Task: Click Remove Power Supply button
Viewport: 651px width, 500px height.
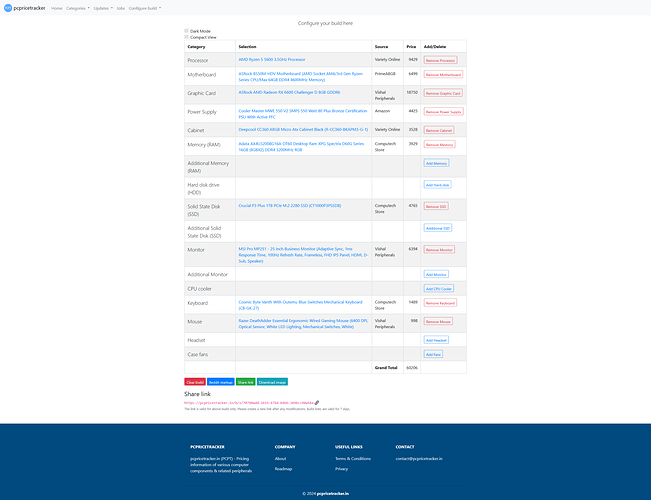Action: [443, 112]
